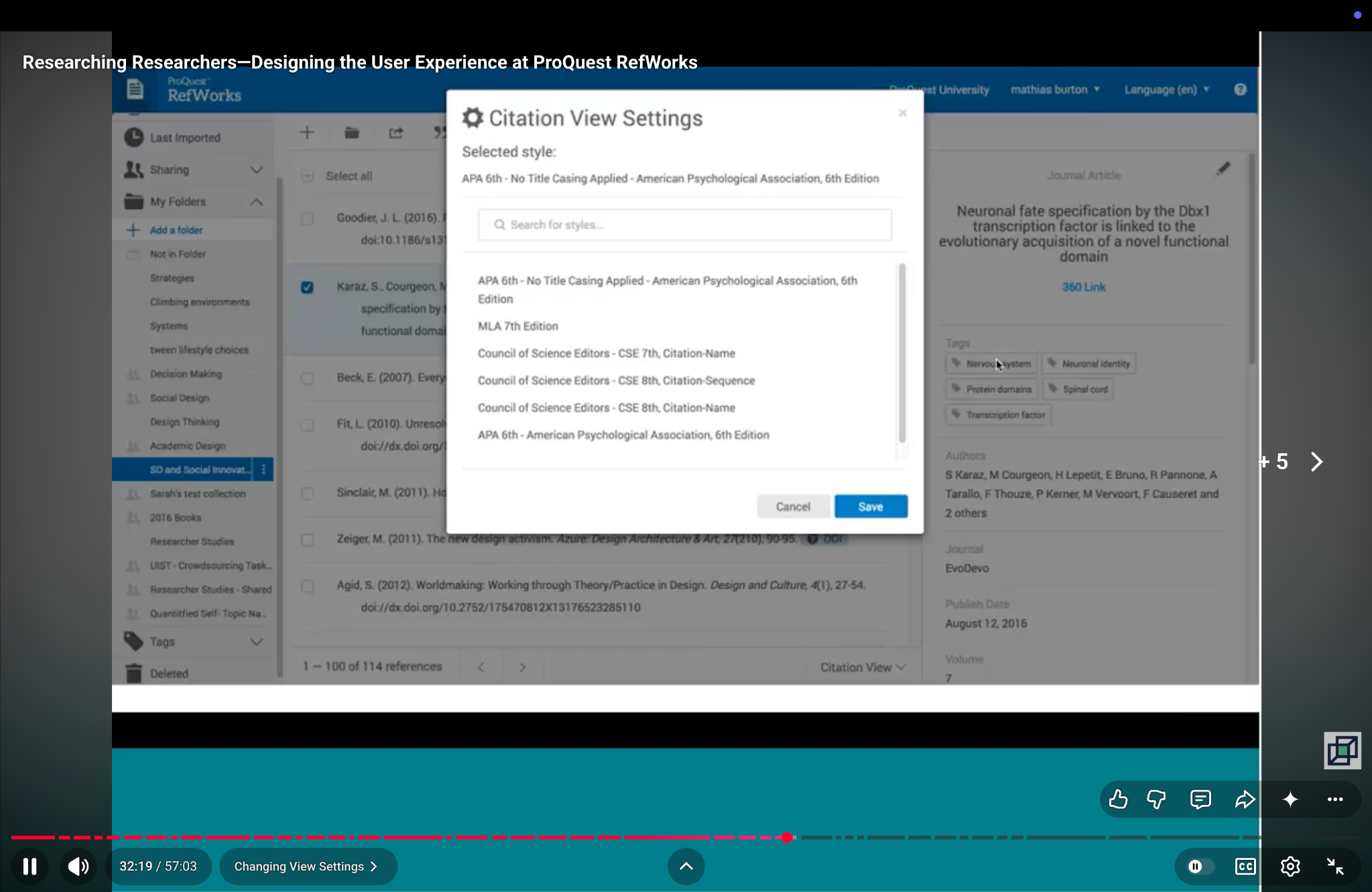
Task: Open the Last Imported section
Action: tap(185, 137)
